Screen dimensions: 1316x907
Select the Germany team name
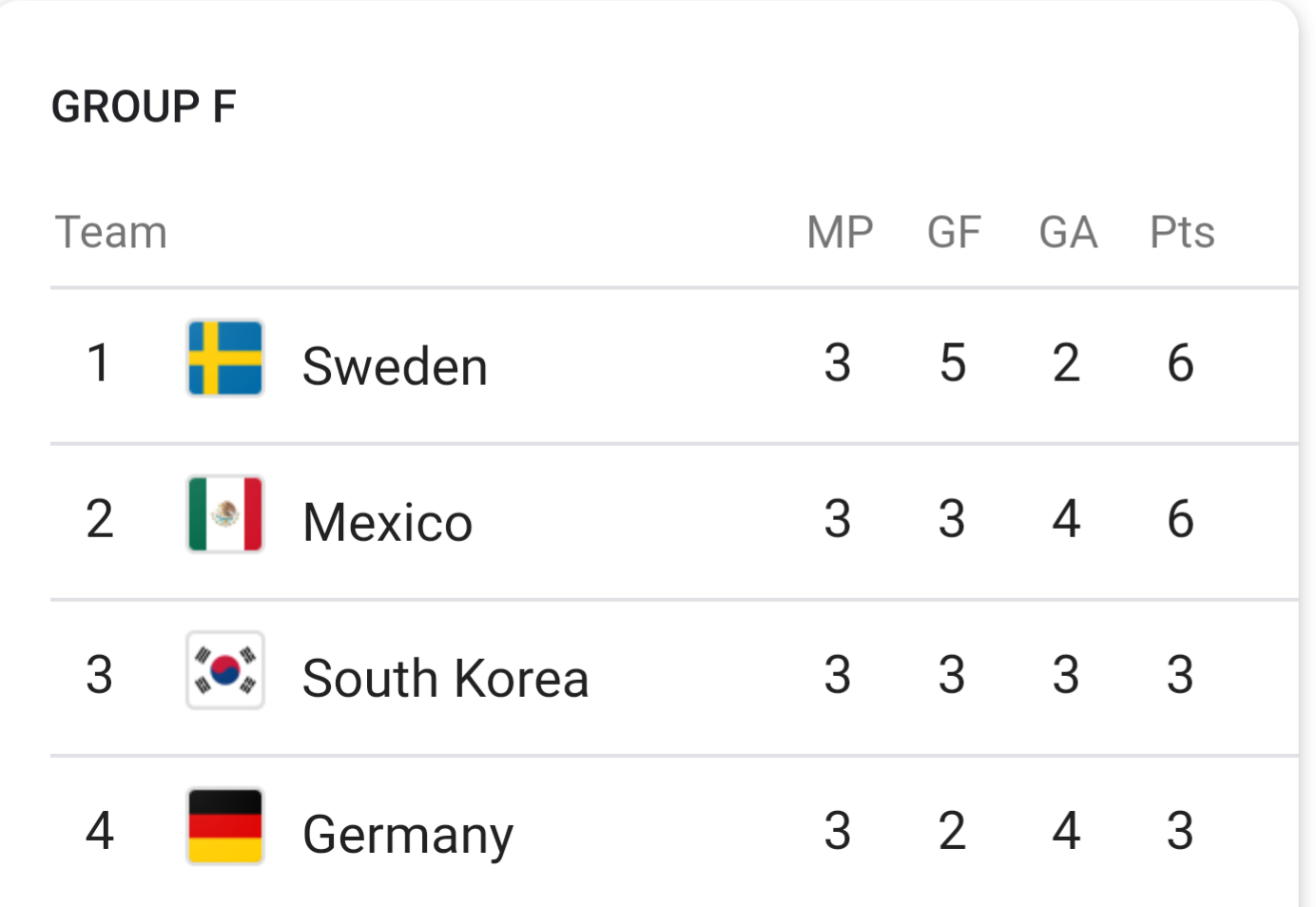click(x=408, y=836)
